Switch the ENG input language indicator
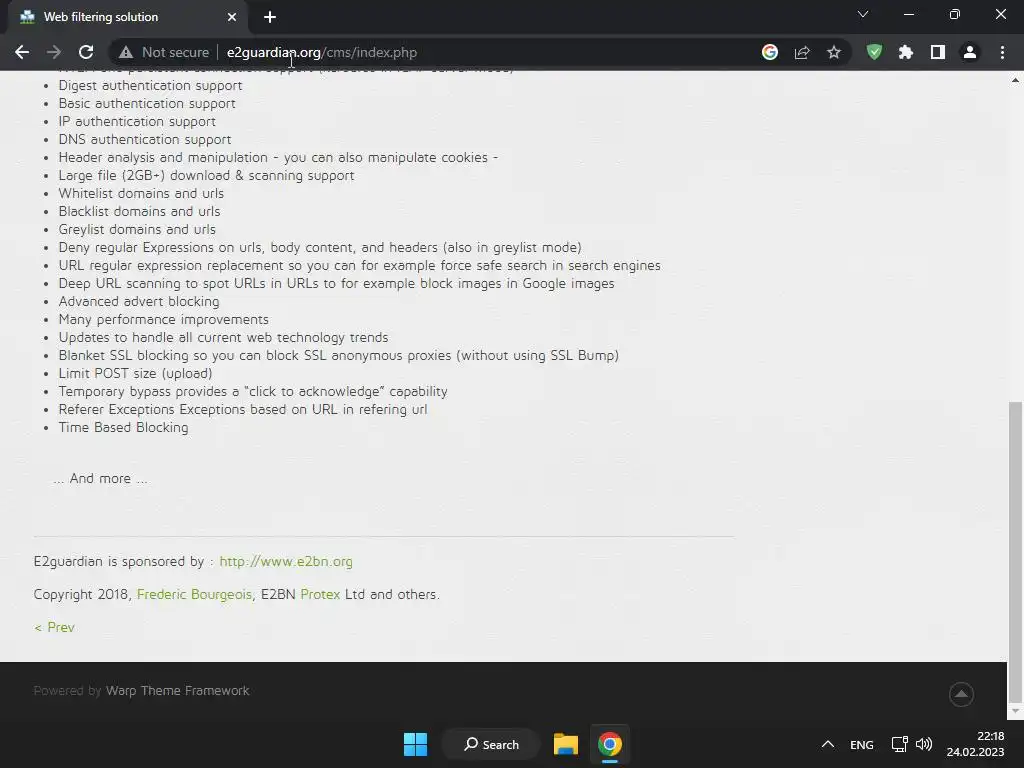Image resolution: width=1024 pixels, height=768 pixels. tap(861, 744)
